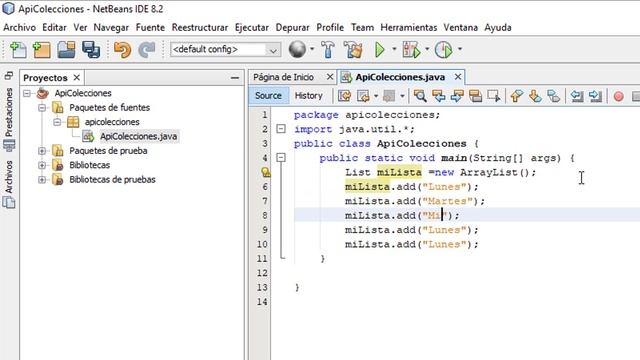Shift Line Left editor icon
This screenshot has width=640, height=360.
[577, 96]
